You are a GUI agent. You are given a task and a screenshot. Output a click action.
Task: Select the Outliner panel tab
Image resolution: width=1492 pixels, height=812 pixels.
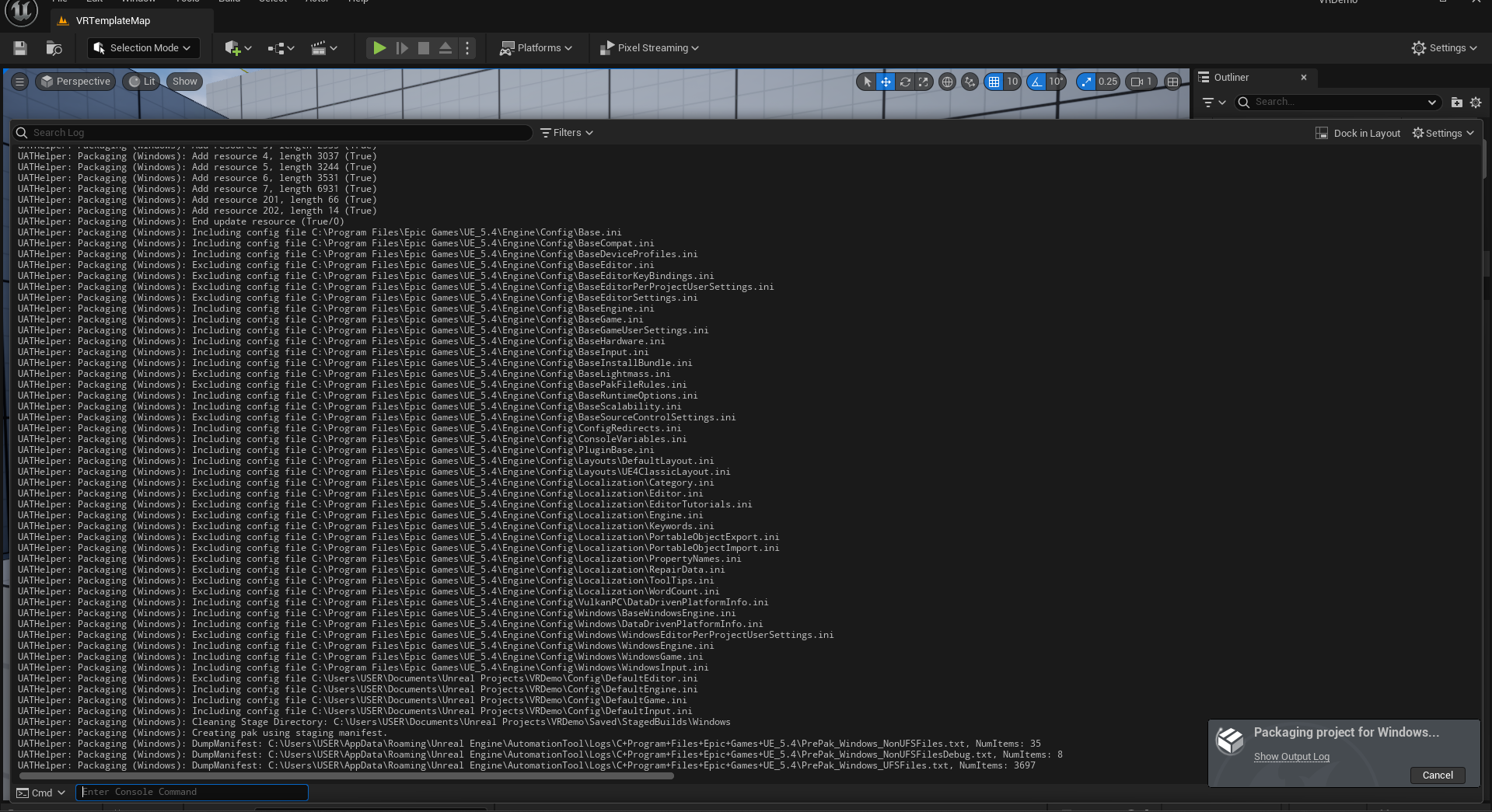1231,78
